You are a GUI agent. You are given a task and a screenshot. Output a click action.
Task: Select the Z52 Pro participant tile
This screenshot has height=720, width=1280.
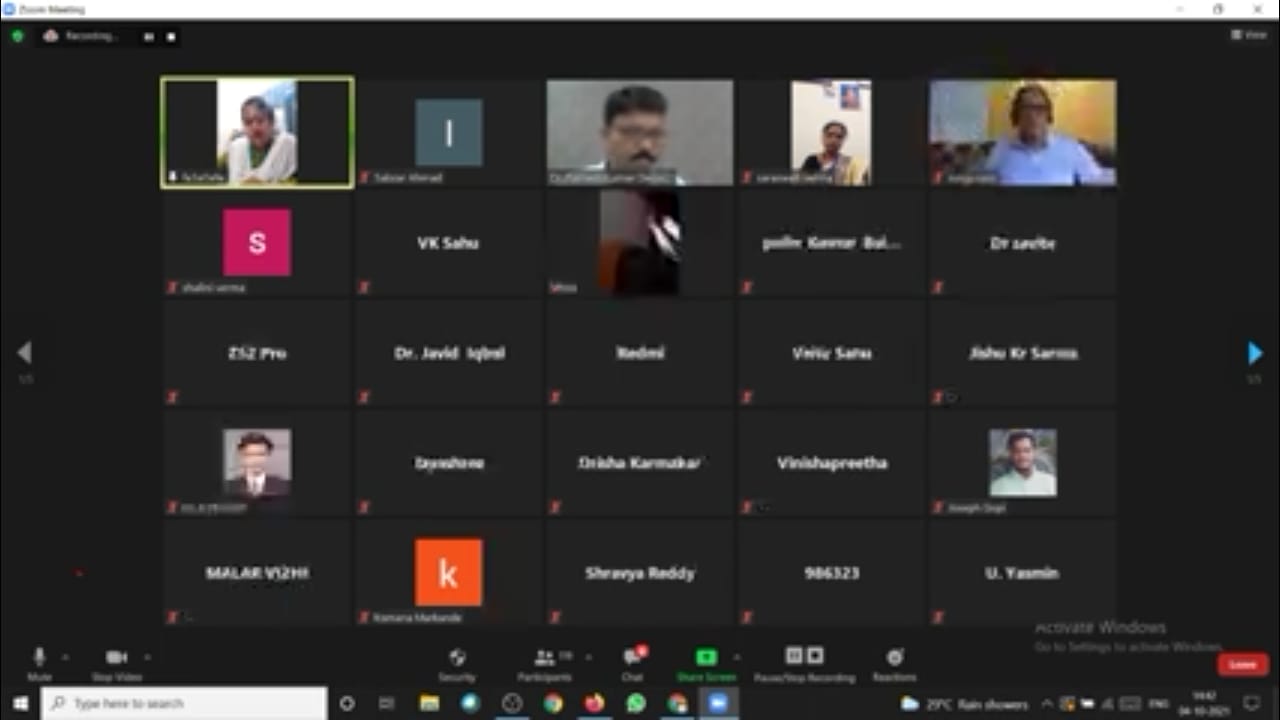257,353
